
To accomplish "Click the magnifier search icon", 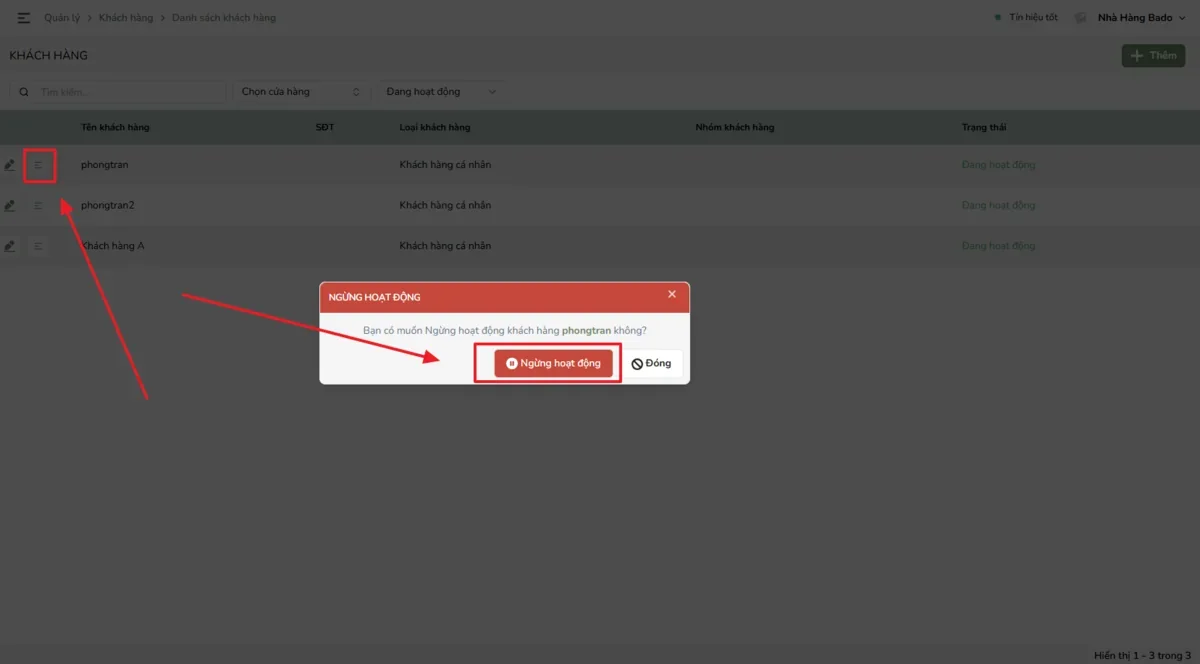I will 24,92.
